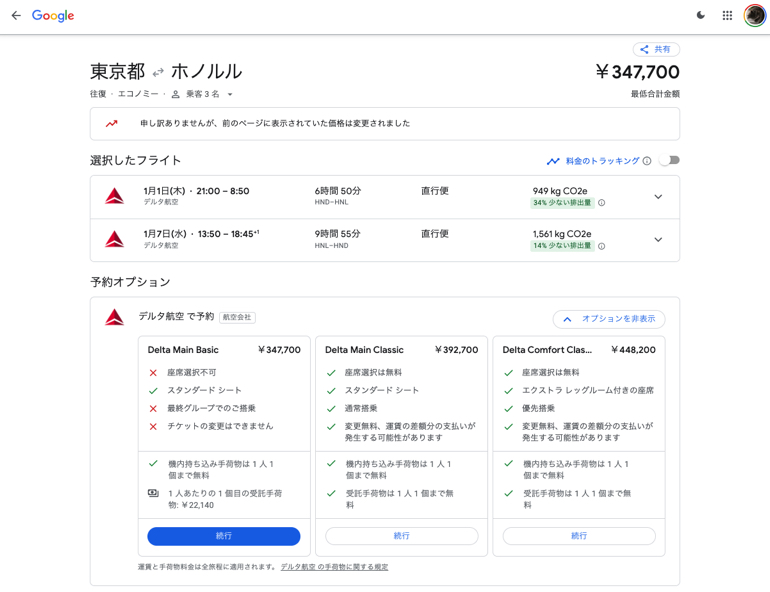Click the price change trend icon

click(x=111, y=123)
